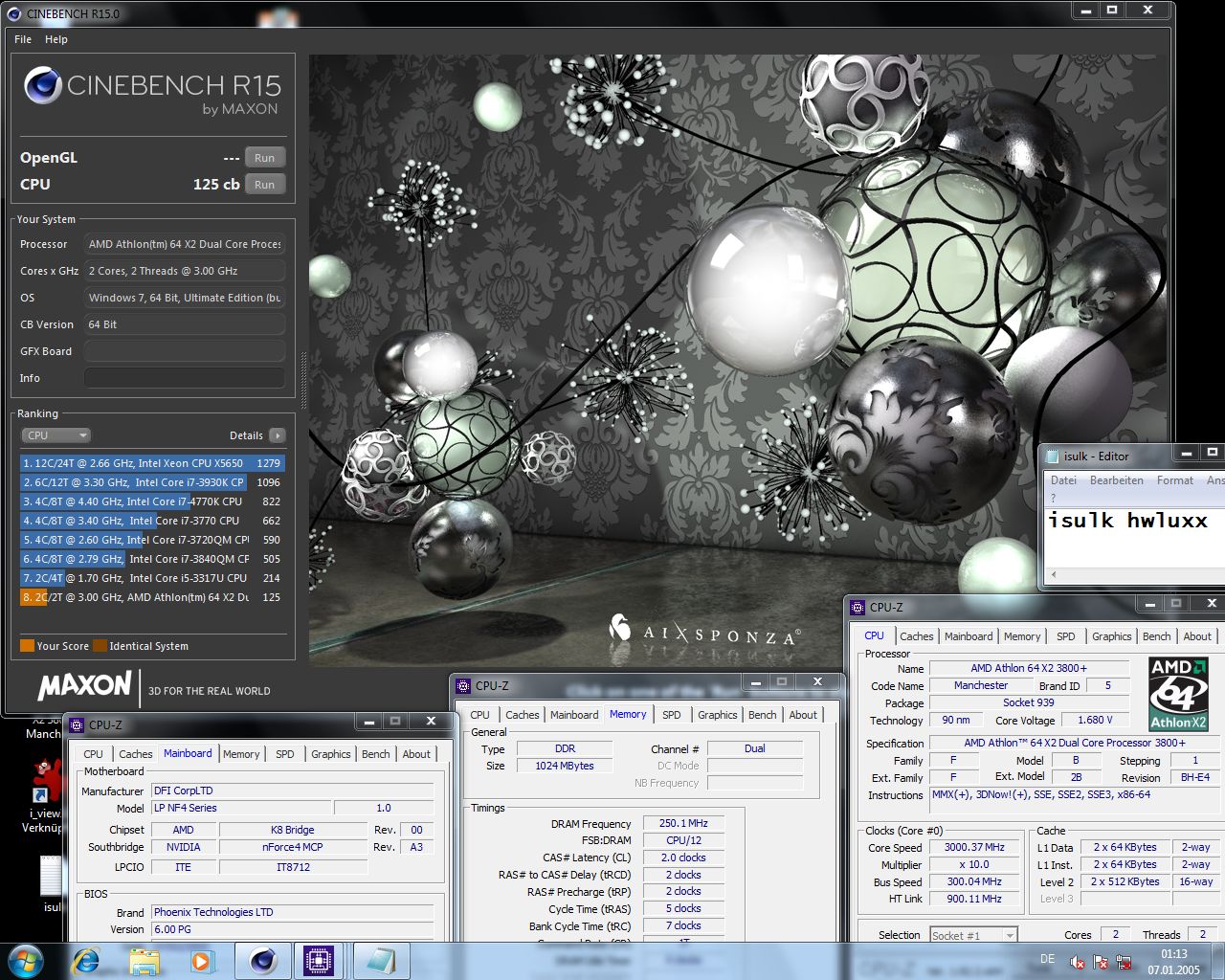Click the Processor name field in Cinebench
Viewport: 1225px width, 980px height.
click(185, 244)
